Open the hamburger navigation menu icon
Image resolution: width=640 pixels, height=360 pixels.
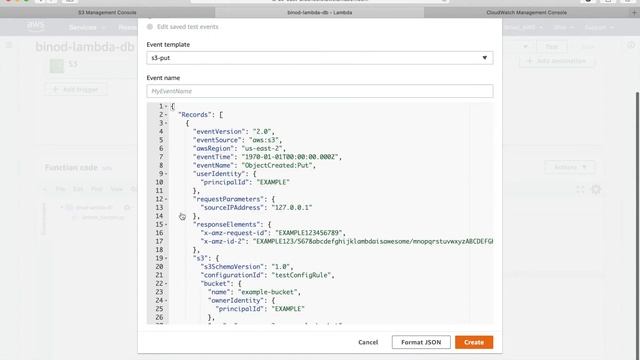pyautogui.click(x=9, y=45)
